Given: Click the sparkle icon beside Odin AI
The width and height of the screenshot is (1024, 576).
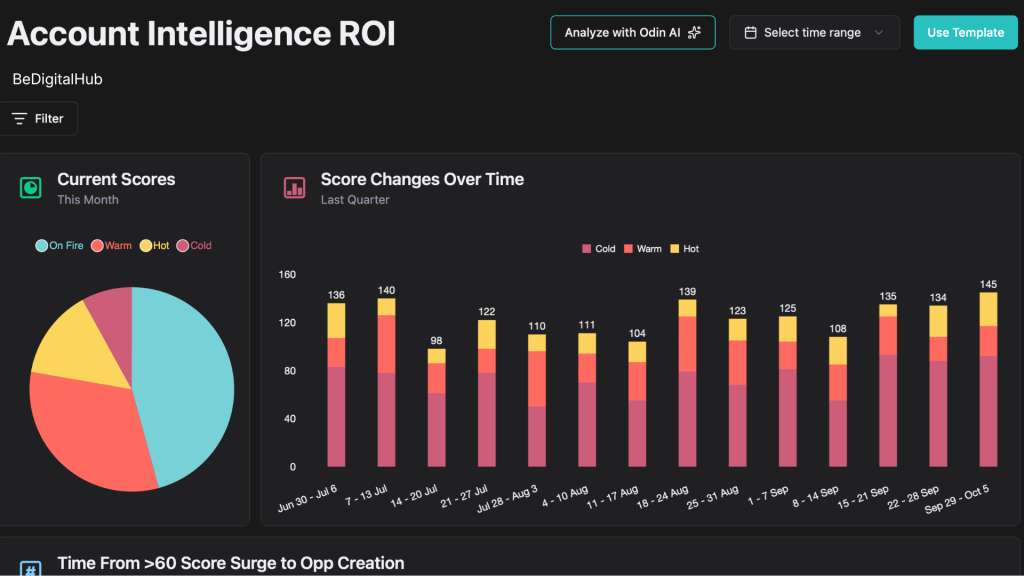Looking at the screenshot, I should click(x=694, y=32).
